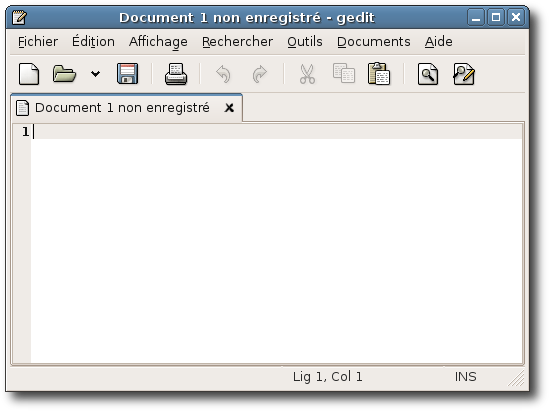Close the Document 1 non enregistré tab
Screen dimensions: 549x411
click(229, 108)
